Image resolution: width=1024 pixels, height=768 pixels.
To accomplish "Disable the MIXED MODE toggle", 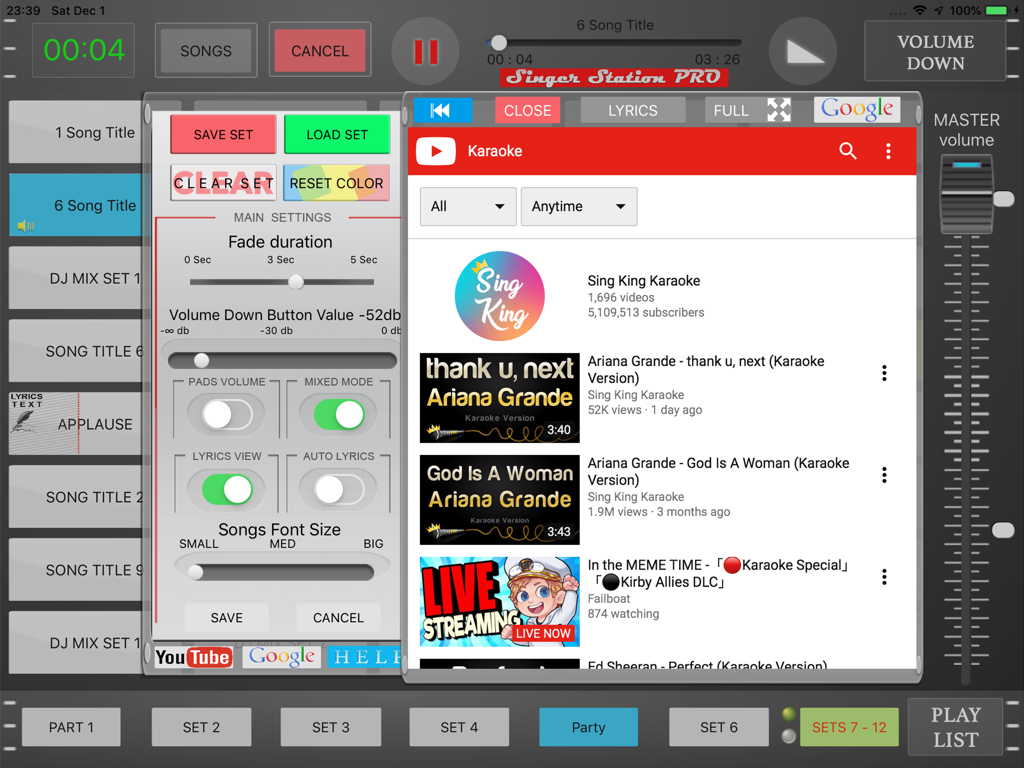I will 338,415.
